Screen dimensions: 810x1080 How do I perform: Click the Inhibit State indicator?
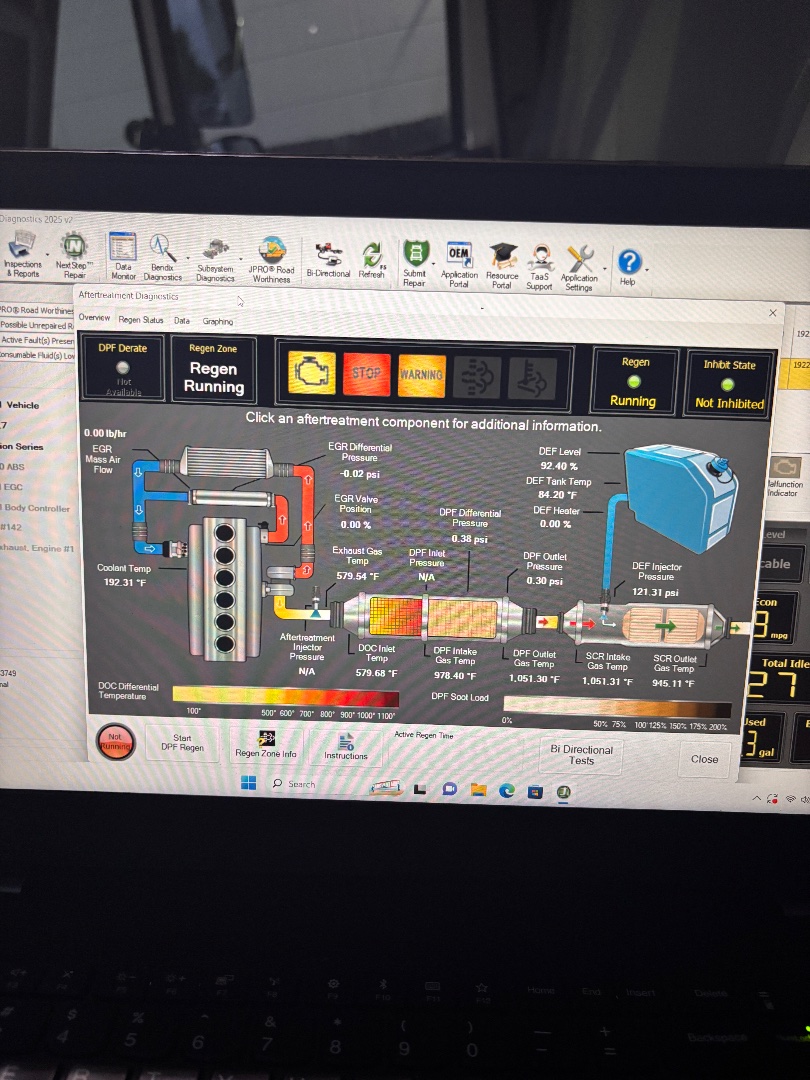pyautogui.click(x=729, y=384)
